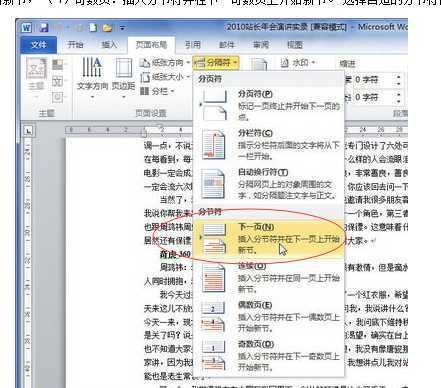
Task: Switch to the 开始 tab
Action: tap(75, 45)
